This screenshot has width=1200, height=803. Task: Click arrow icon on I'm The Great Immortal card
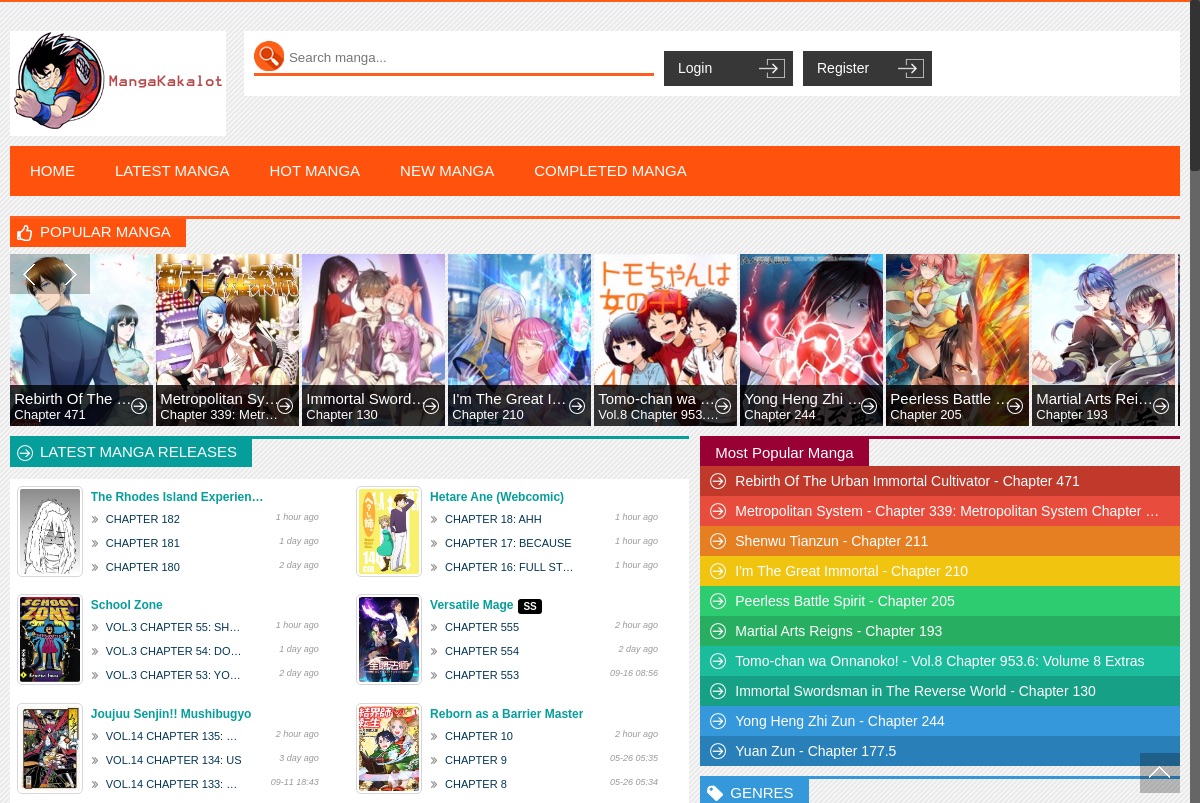[577, 406]
